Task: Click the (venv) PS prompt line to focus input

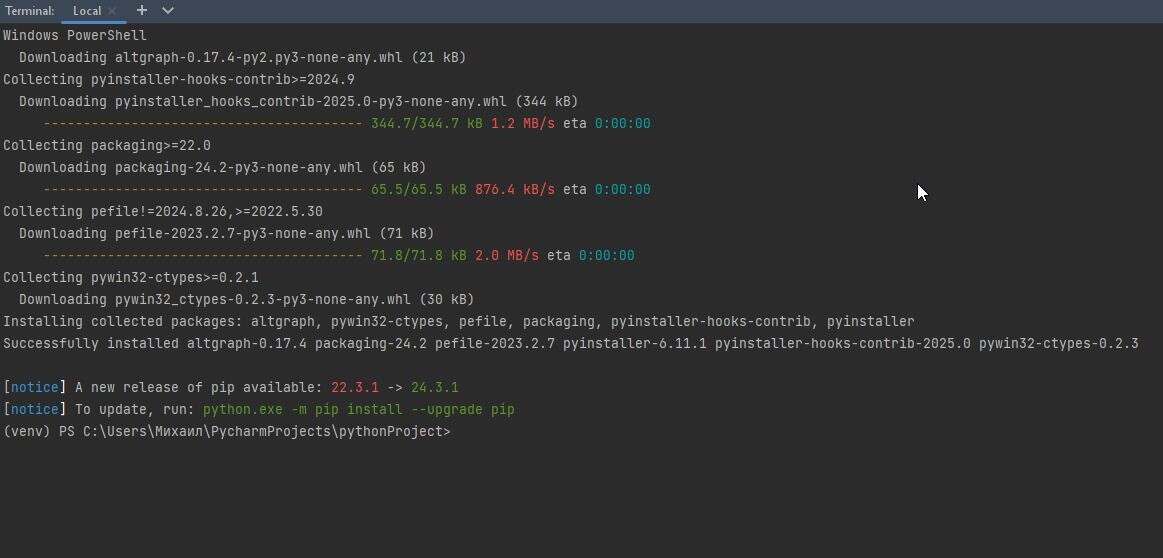Action: pyautogui.click(x=226, y=432)
